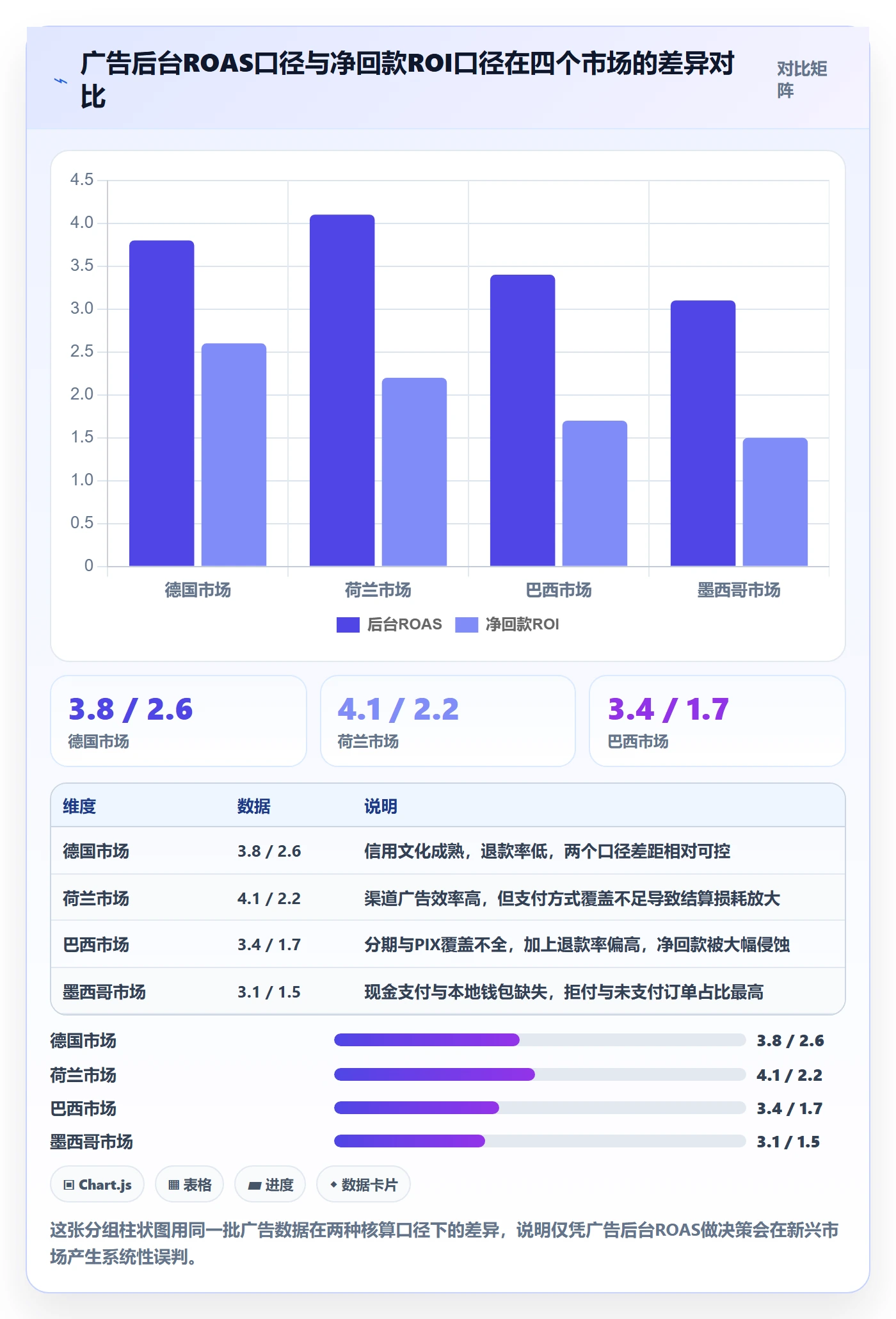Click the 巴西市场 后台ROAS bar
Screen dimensions: 896x1319
click(523, 421)
